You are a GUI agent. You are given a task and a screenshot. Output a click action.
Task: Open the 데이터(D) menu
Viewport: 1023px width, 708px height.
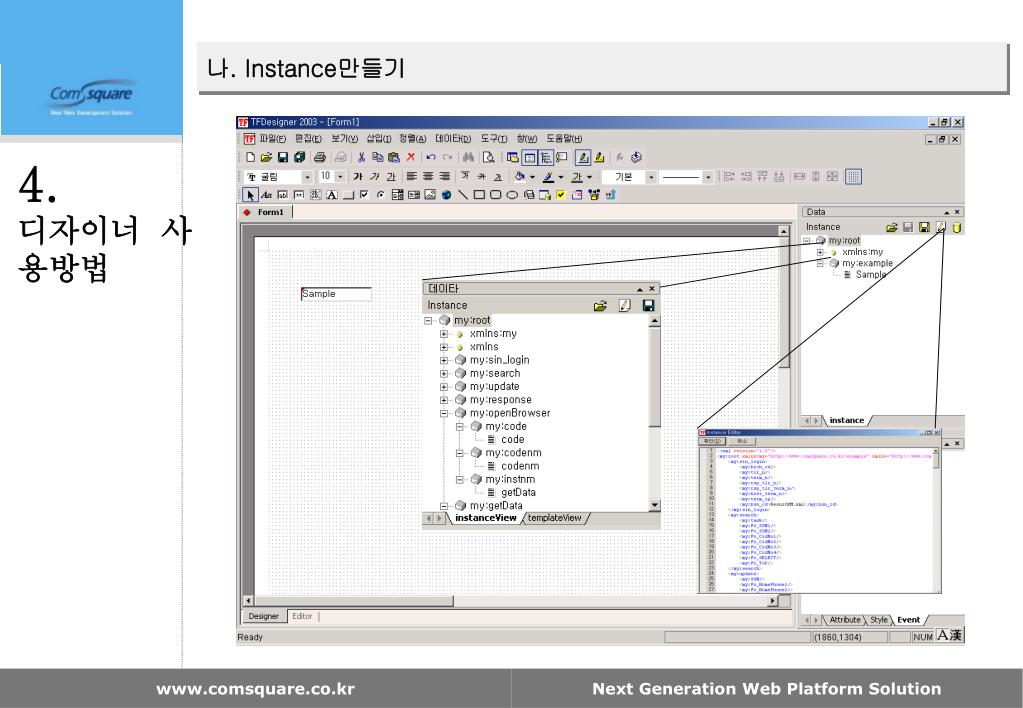(453, 139)
